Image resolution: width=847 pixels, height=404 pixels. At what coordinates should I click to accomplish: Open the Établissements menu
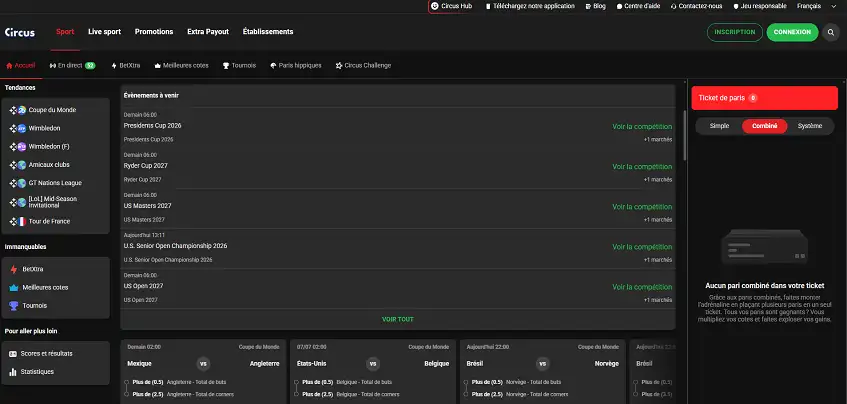(x=268, y=32)
